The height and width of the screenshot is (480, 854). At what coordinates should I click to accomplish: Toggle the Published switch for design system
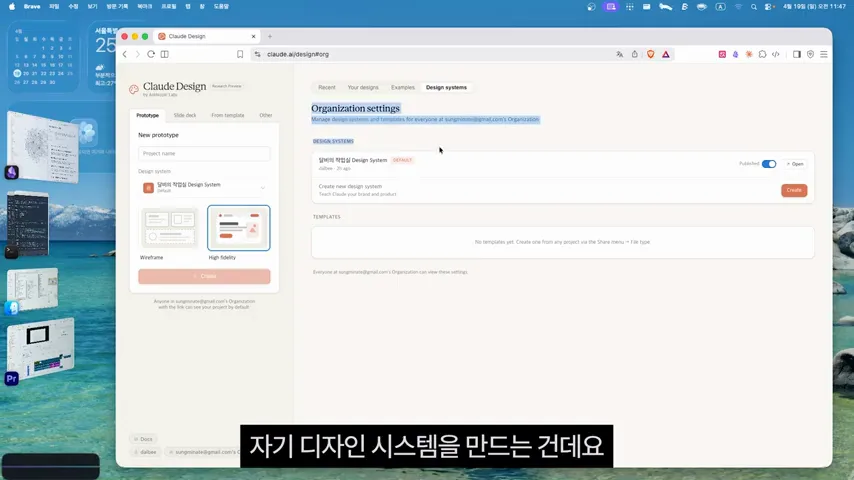tap(768, 164)
